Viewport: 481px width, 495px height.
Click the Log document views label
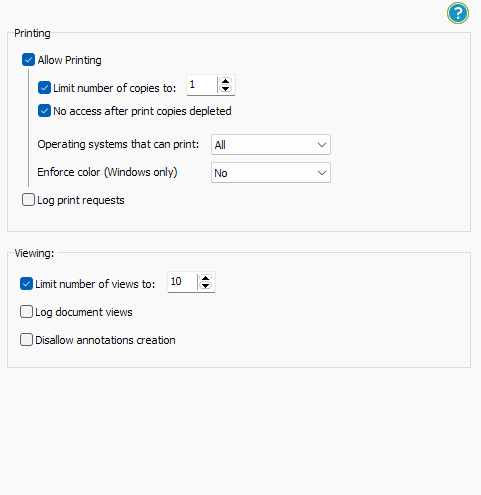click(84, 312)
